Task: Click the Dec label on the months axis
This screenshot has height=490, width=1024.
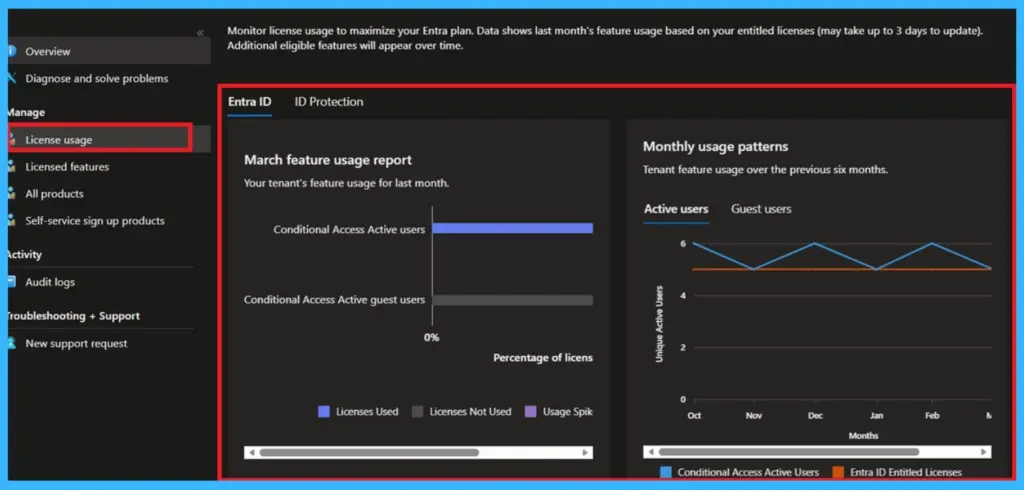Action: pyautogui.click(x=815, y=416)
